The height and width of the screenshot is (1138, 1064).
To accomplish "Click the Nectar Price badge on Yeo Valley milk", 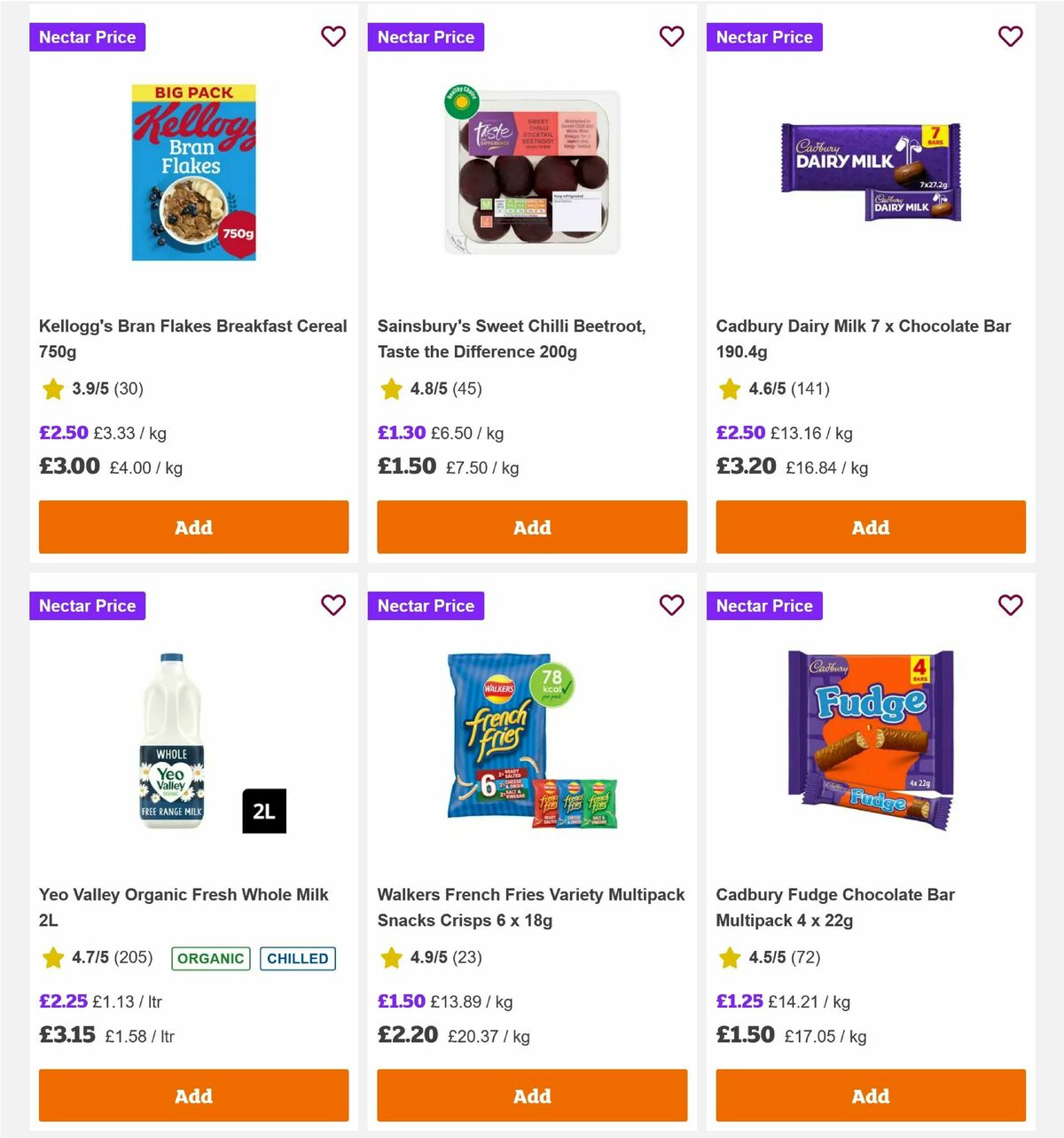I will pyautogui.click(x=87, y=605).
